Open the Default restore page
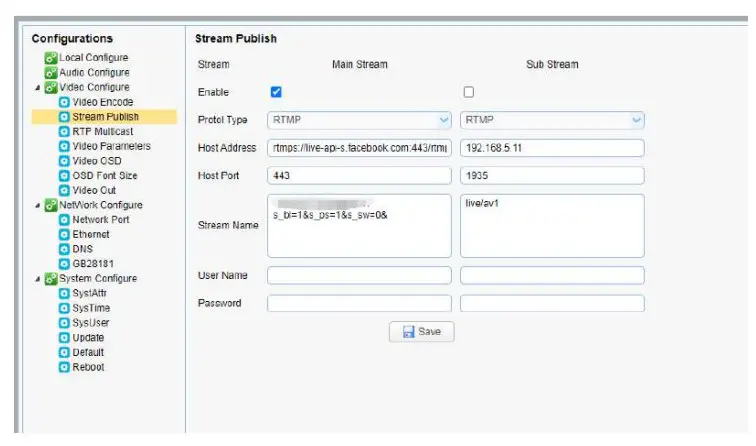This screenshot has width=756, height=446. click(88, 352)
